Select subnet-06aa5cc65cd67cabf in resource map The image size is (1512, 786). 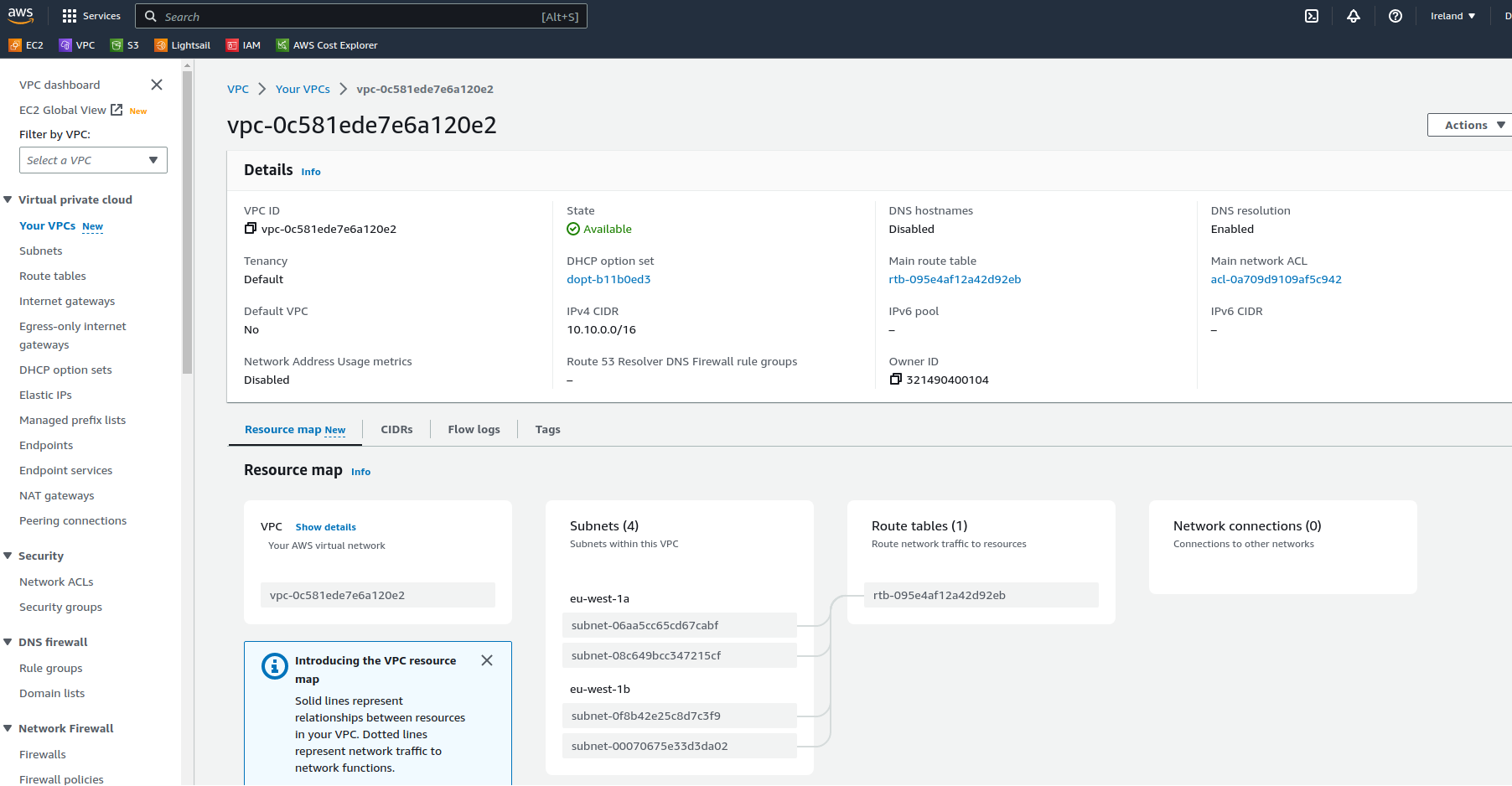[680, 625]
